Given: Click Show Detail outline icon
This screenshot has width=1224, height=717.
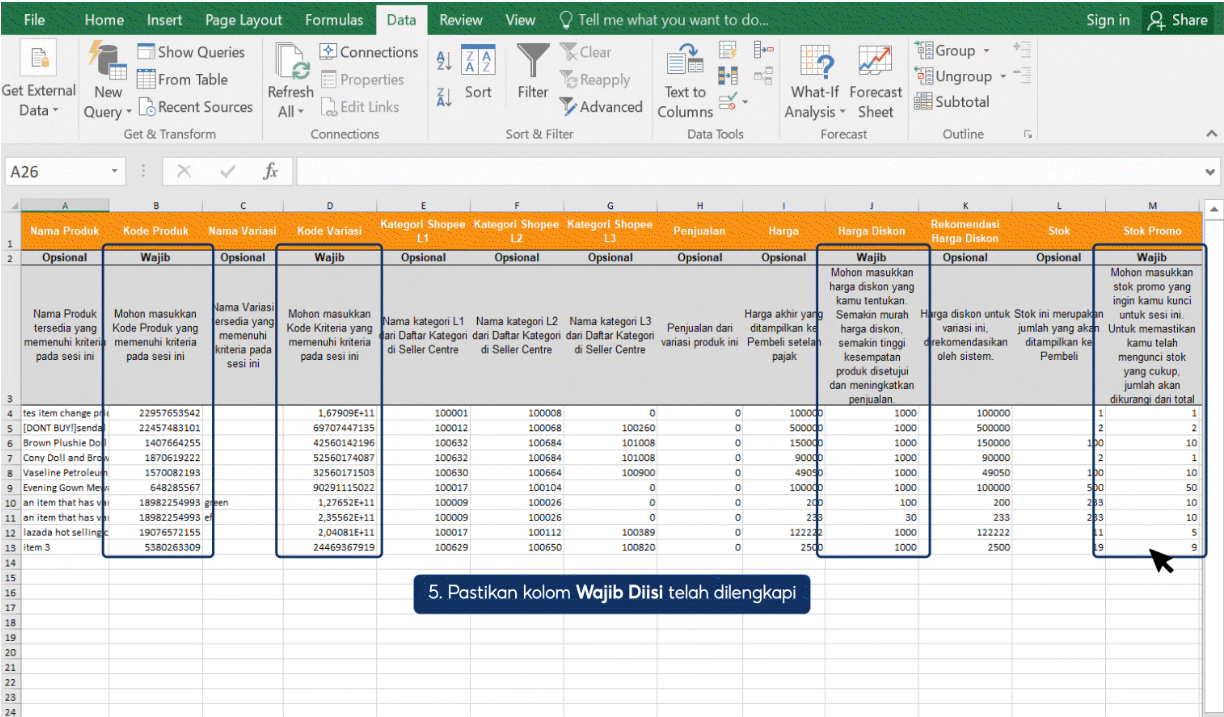Looking at the screenshot, I should pyautogui.click(x=1021, y=50).
